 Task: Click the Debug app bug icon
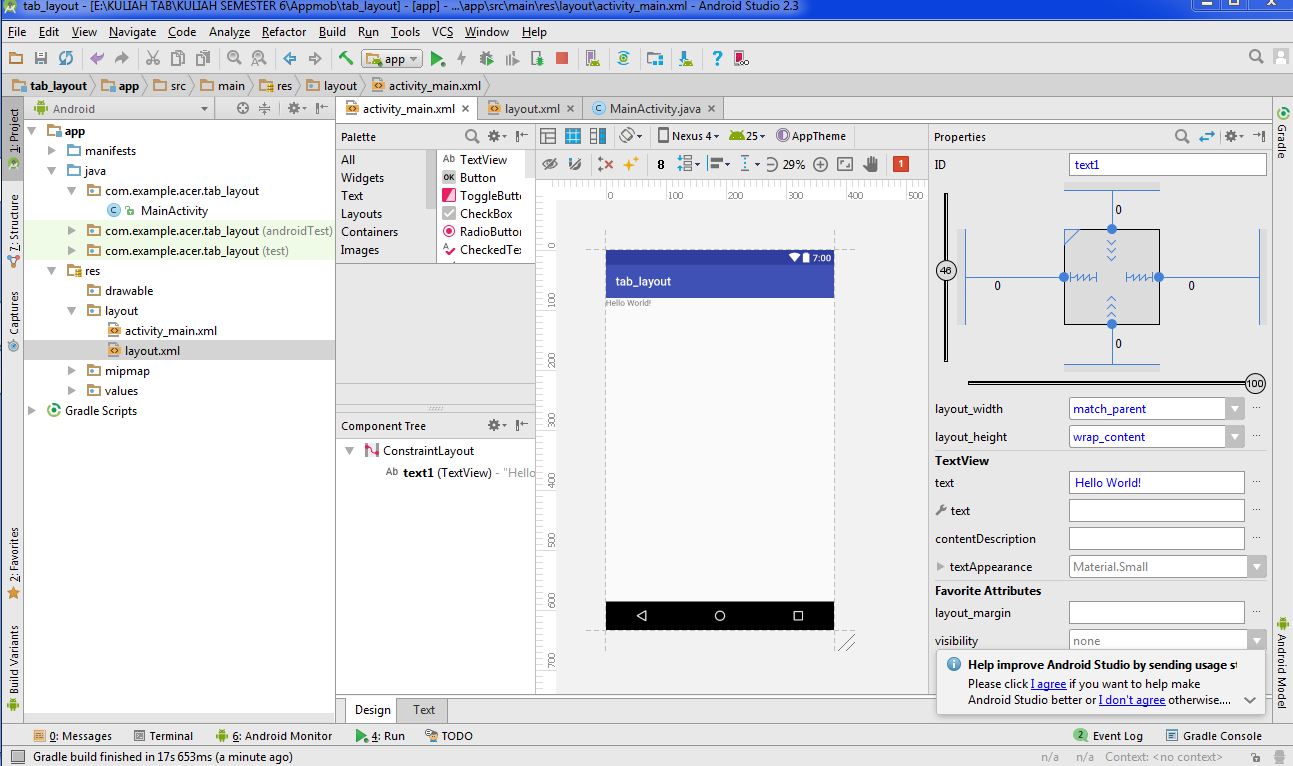coord(487,59)
